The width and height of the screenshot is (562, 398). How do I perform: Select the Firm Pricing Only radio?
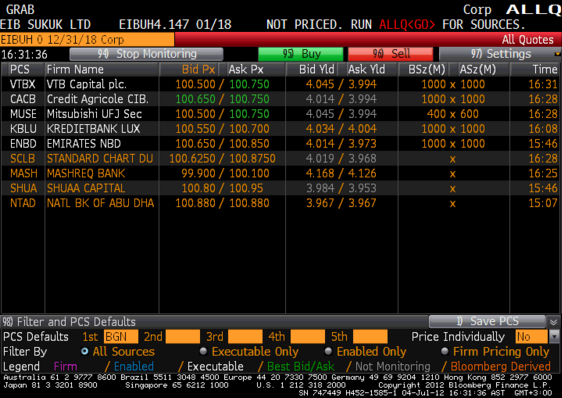click(445, 351)
